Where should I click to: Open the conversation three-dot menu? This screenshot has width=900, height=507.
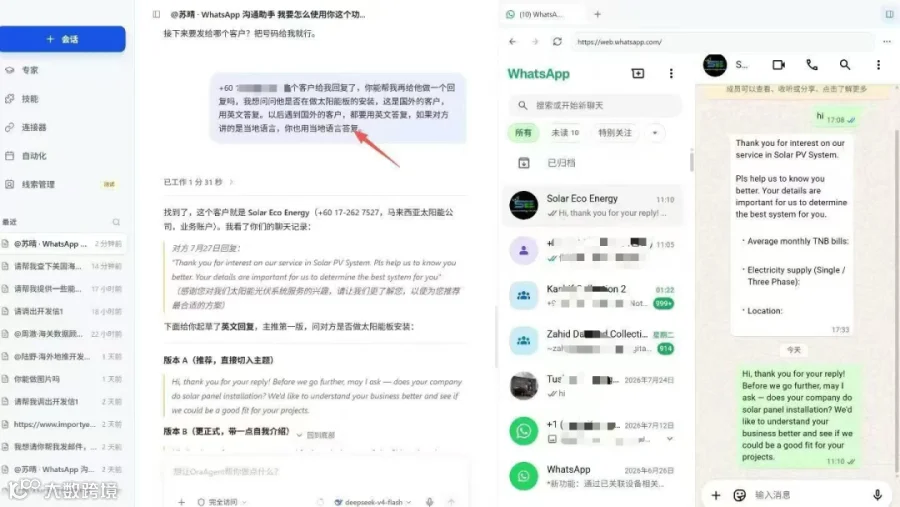(x=878, y=65)
